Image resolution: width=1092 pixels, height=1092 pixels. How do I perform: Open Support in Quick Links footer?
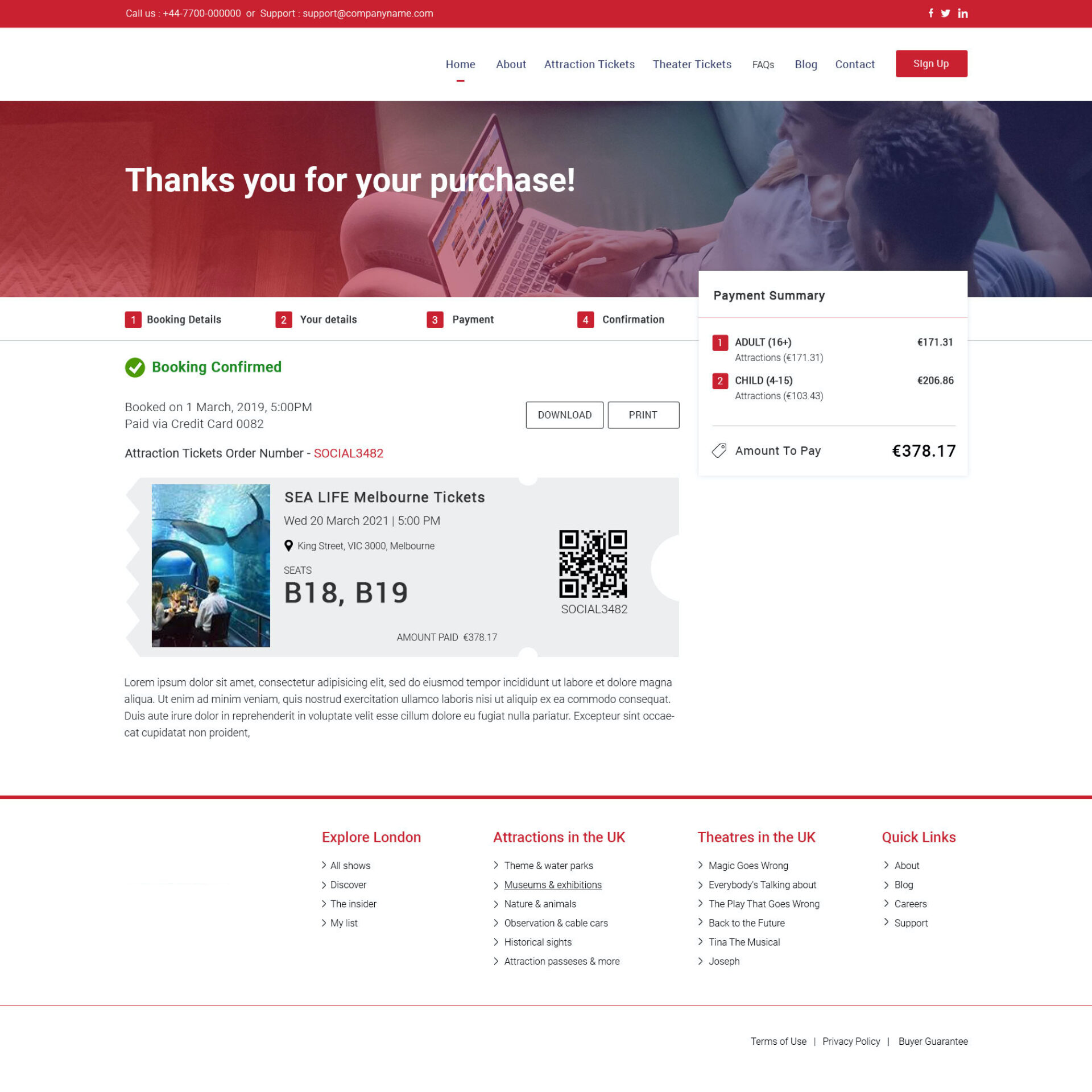coord(911,924)
